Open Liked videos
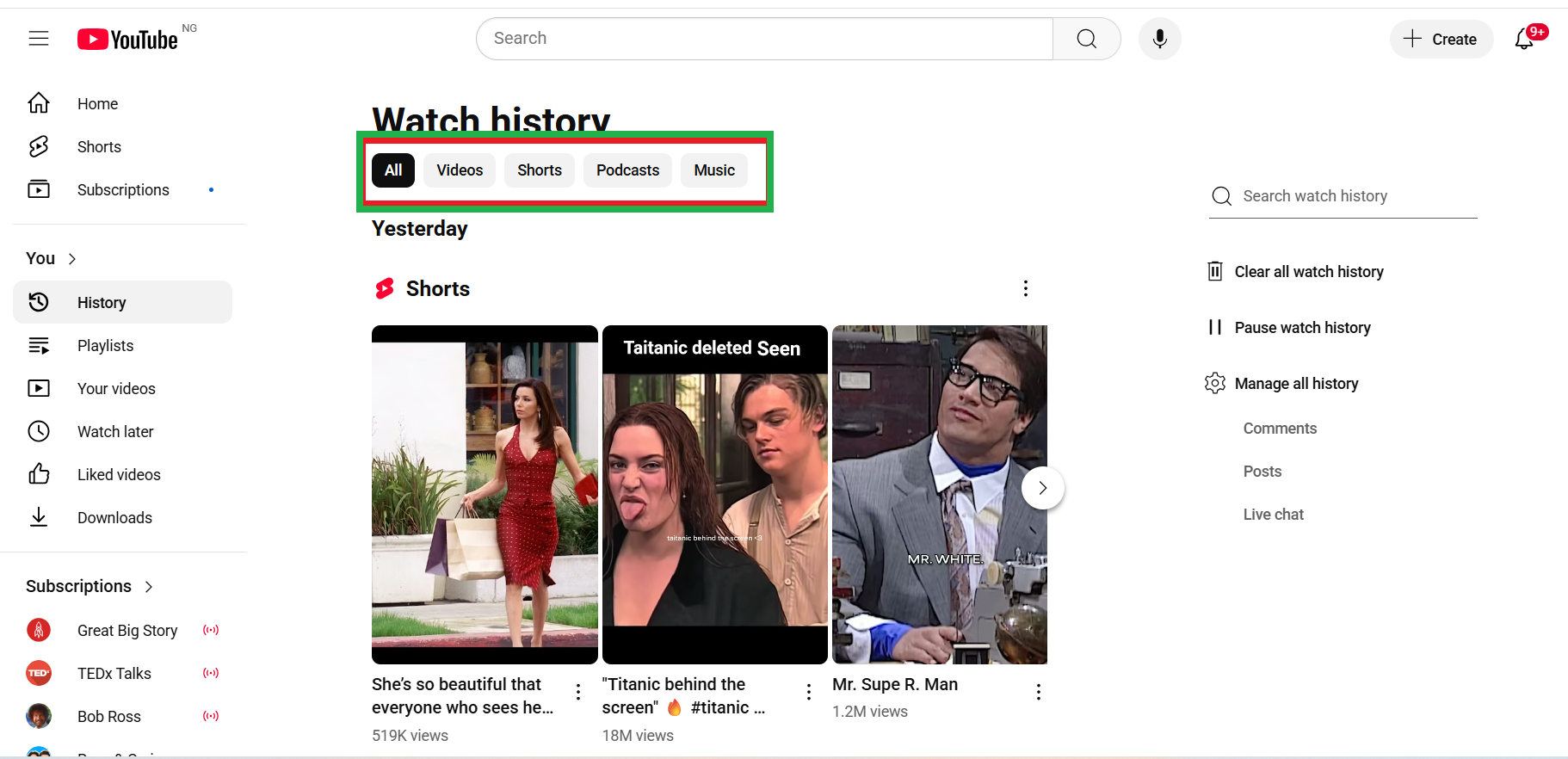The width and height of the screenshot is (1568, 759). point(122,474)
